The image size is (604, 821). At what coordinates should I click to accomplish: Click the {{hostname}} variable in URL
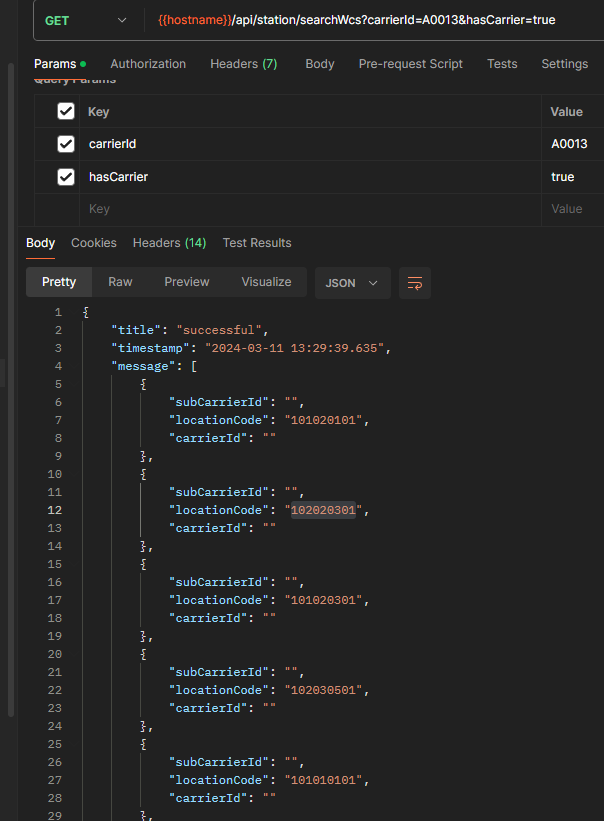tap(195, 20)
